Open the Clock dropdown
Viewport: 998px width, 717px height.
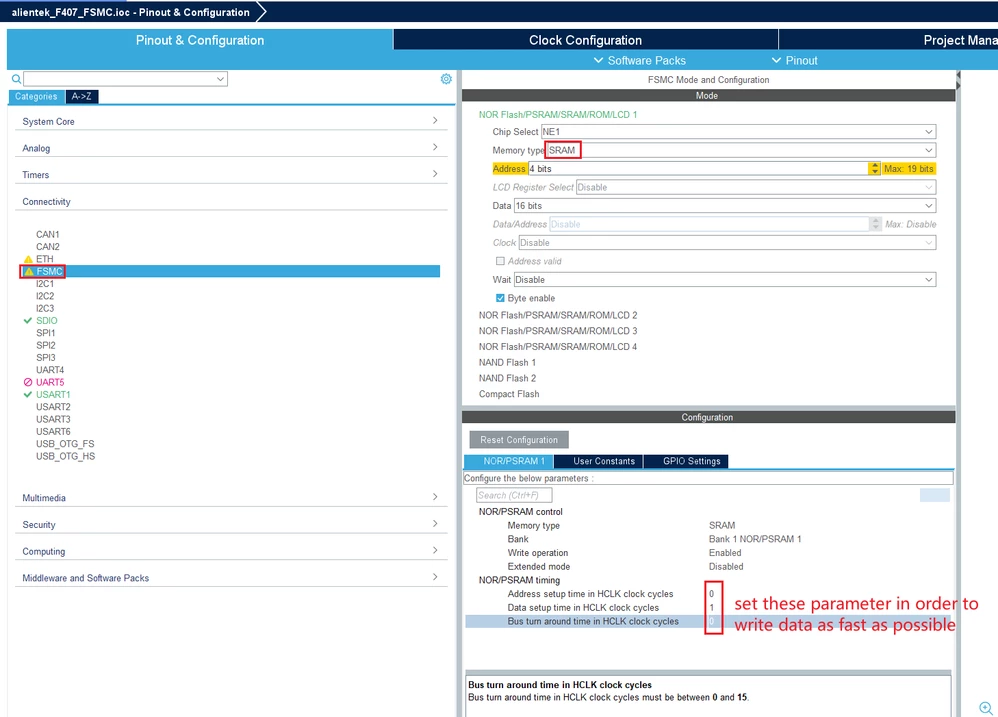[x=727, y=242]
